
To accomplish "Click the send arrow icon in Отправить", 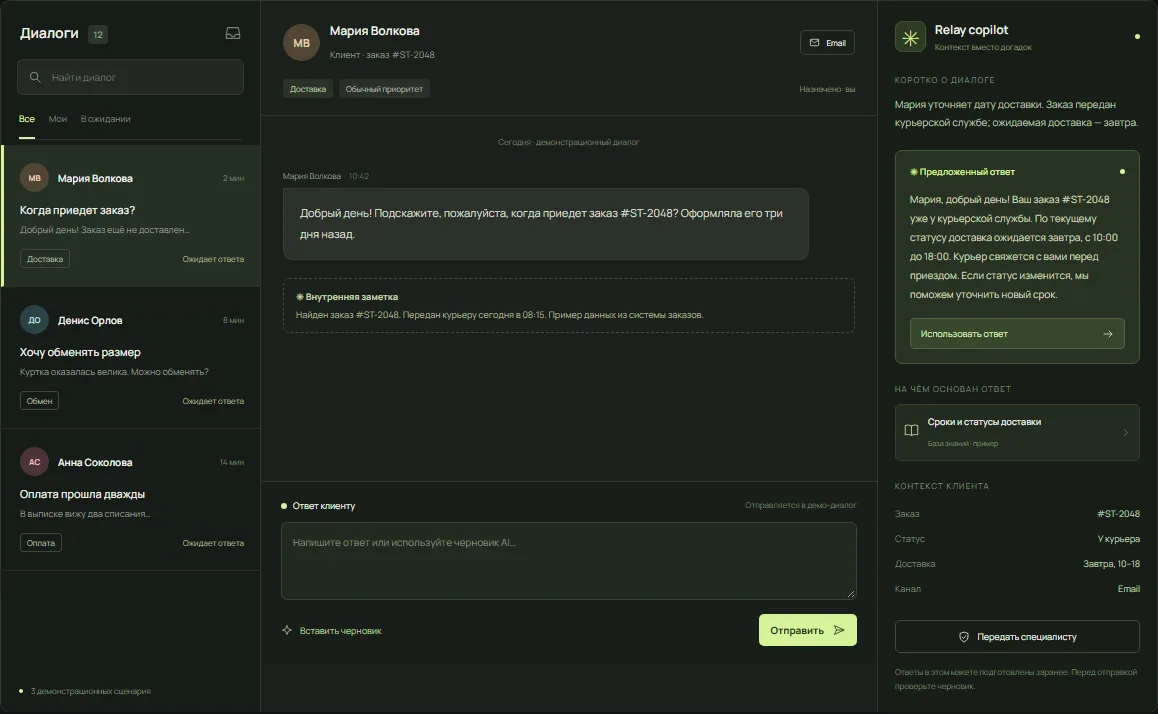I will [x=839, y=630].
